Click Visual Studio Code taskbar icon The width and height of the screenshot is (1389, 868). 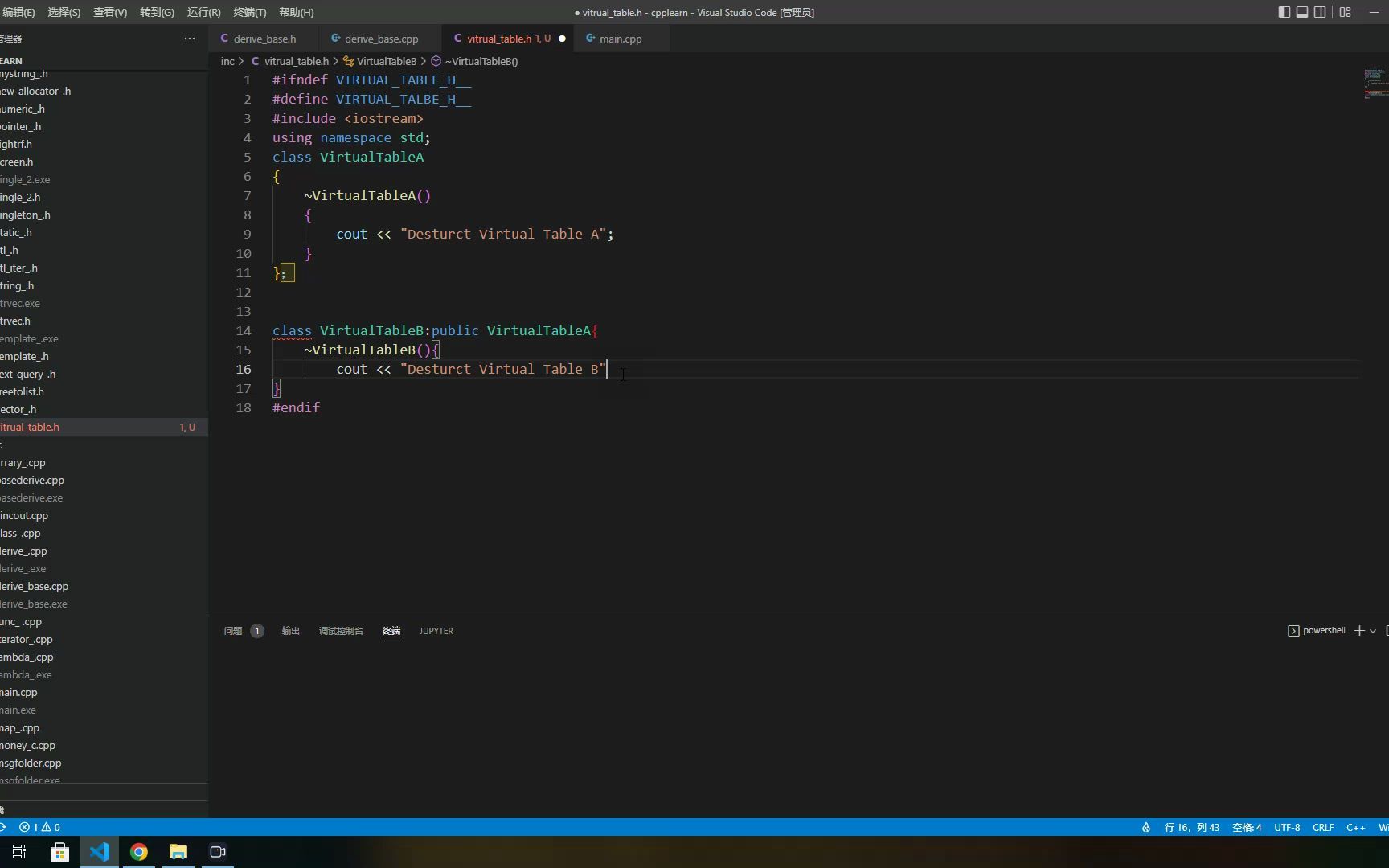click(x=100, y=852)
